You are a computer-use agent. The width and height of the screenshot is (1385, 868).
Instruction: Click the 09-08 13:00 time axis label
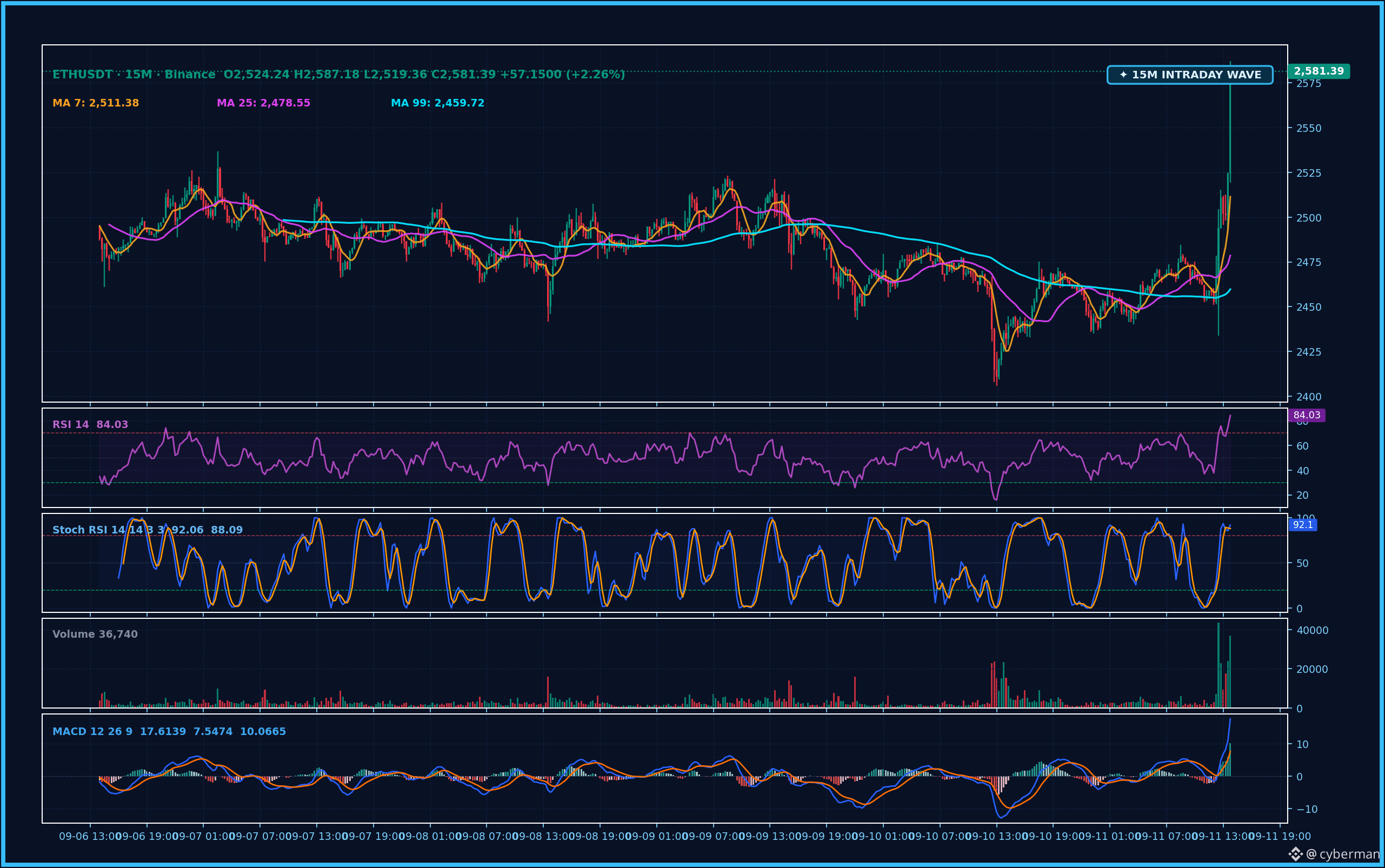543,837
